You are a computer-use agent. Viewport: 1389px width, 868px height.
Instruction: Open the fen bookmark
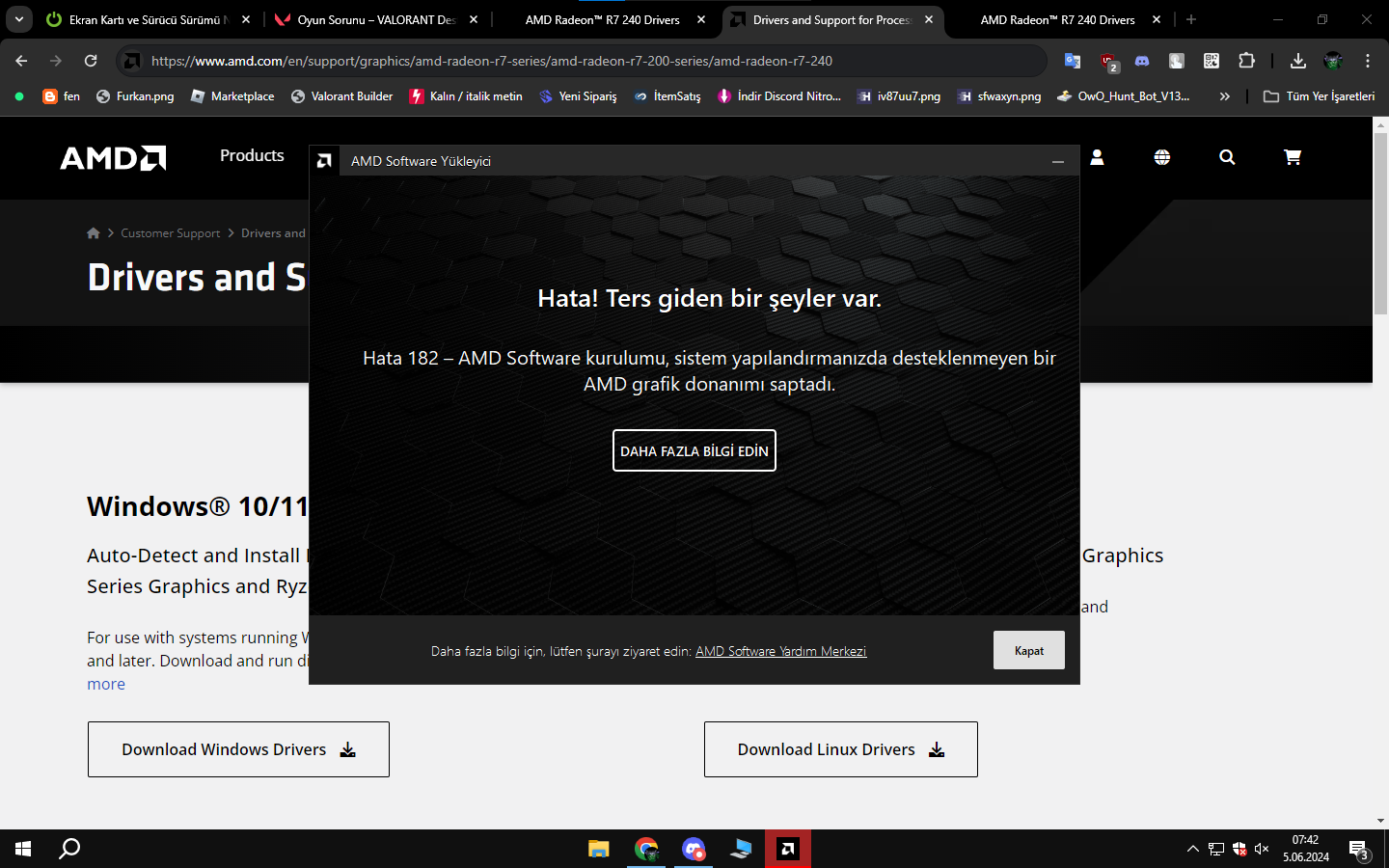coord(62,96)
